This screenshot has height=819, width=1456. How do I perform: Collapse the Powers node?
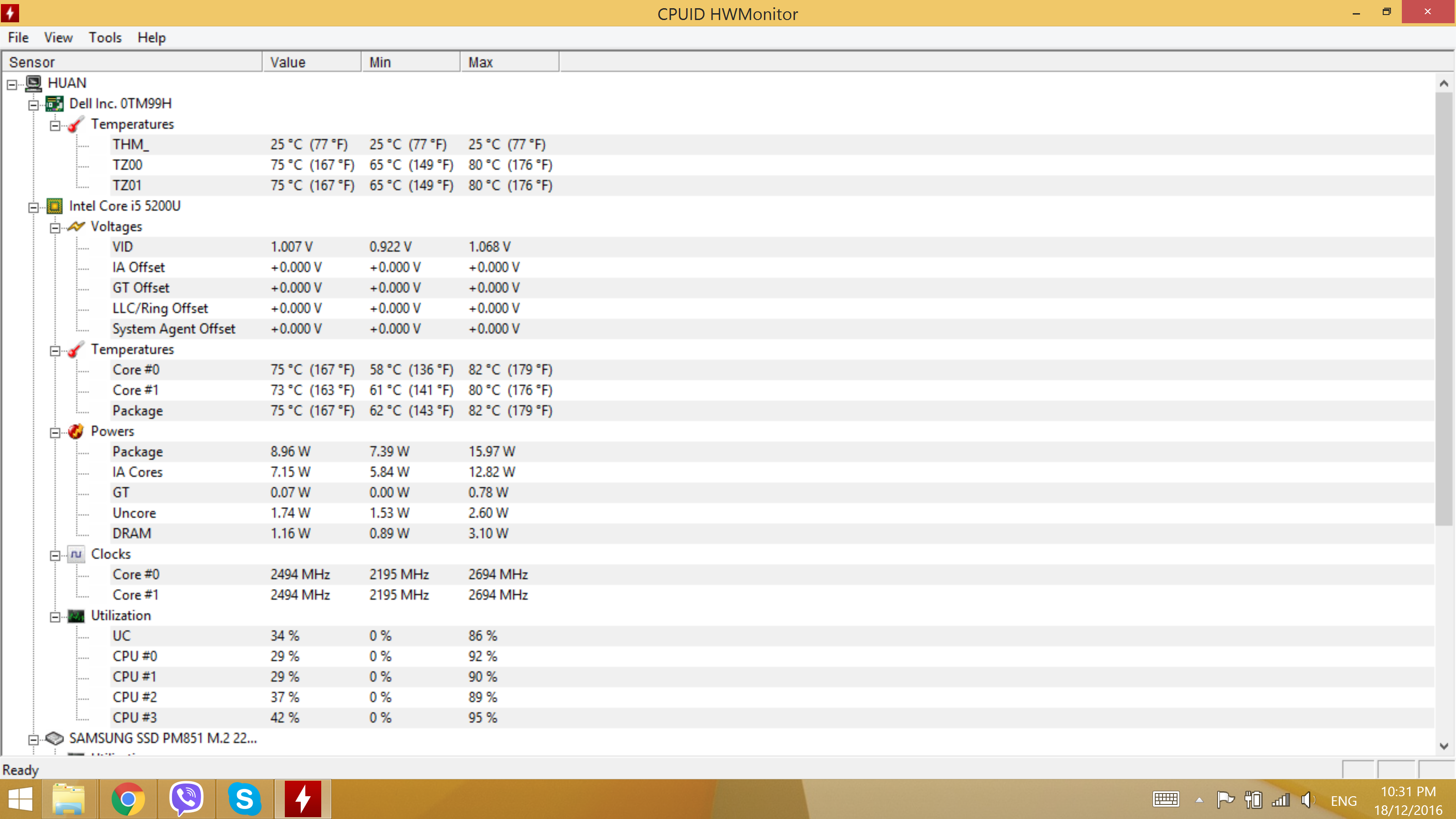[x=55, y=433]
